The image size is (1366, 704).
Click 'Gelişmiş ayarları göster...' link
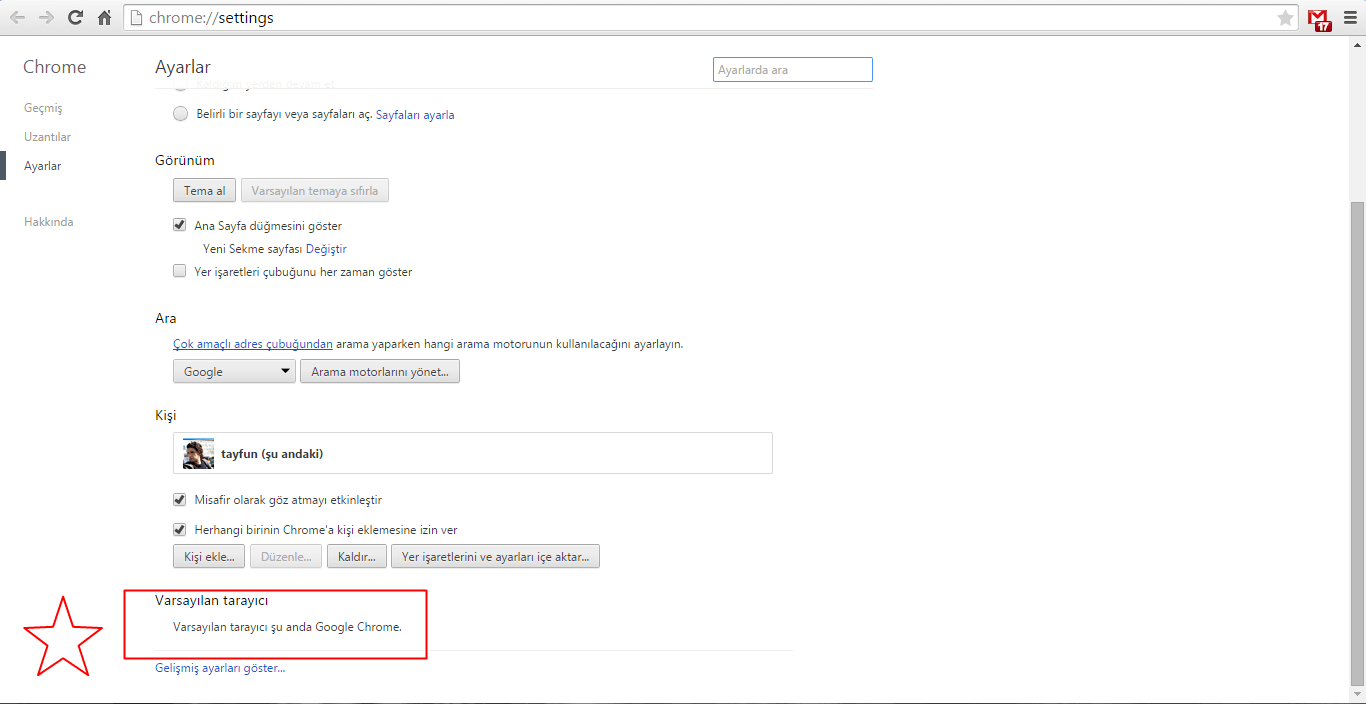click(x=220, y=667)
